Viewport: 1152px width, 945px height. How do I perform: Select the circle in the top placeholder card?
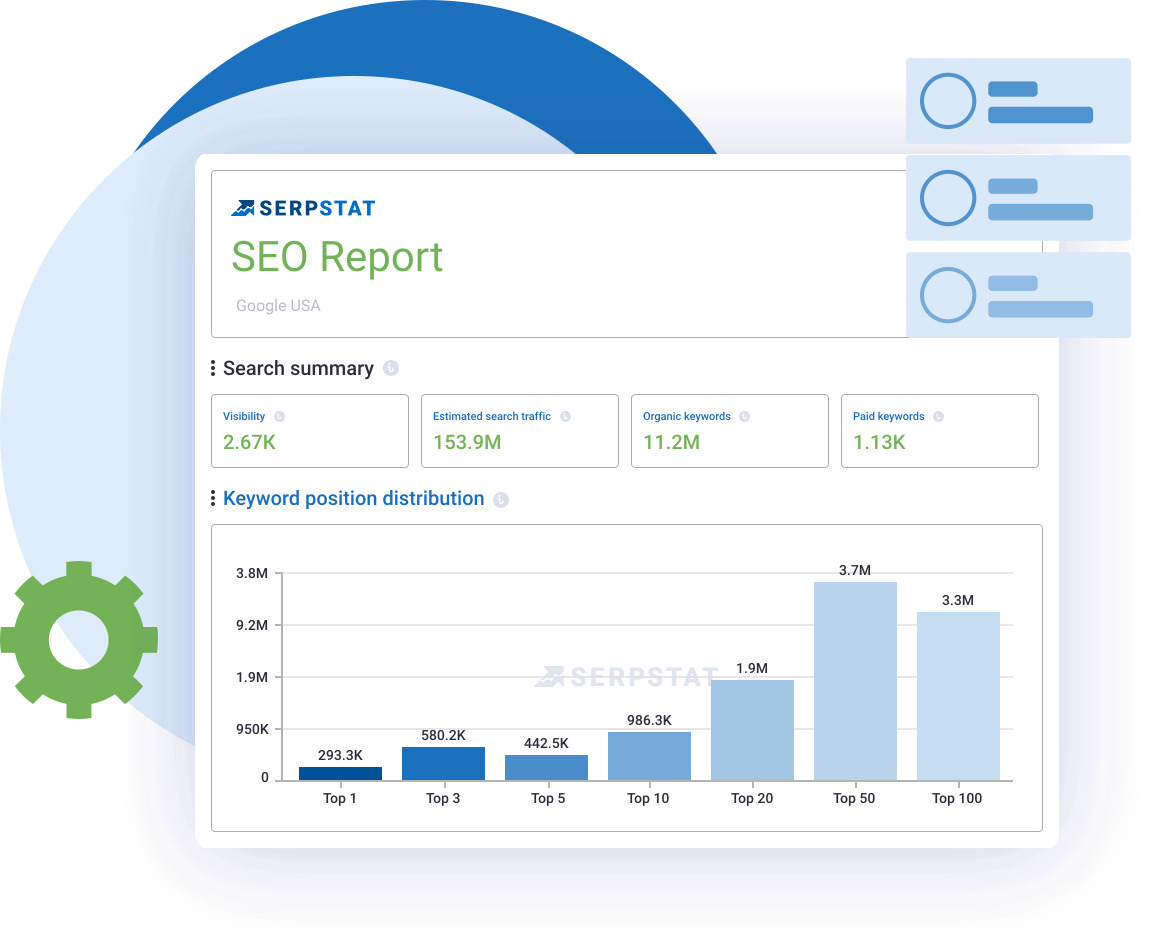tap(947, 101)
